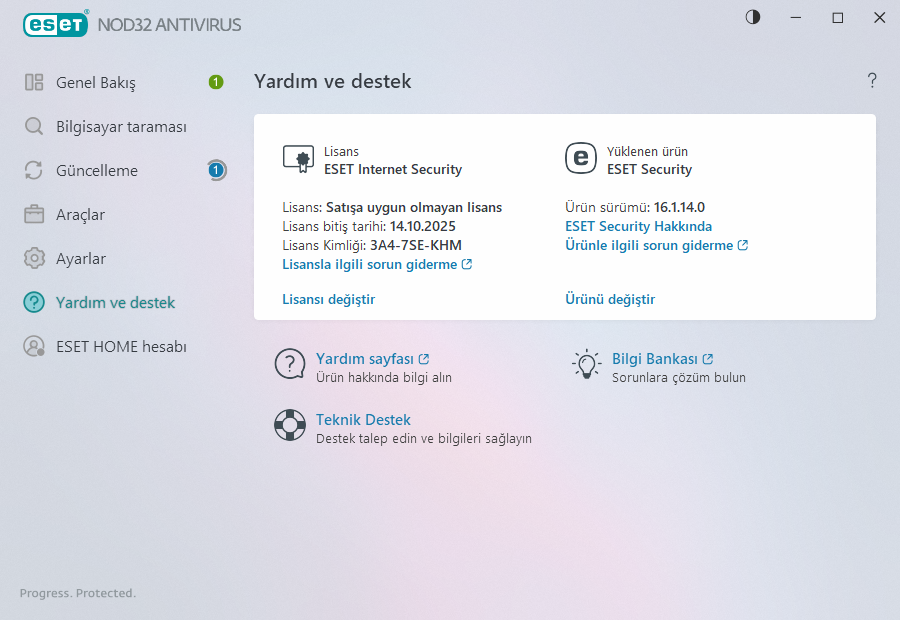Click the Güncelleme refresh arrows icon
900x620 pixels.
tap(34, 170)
